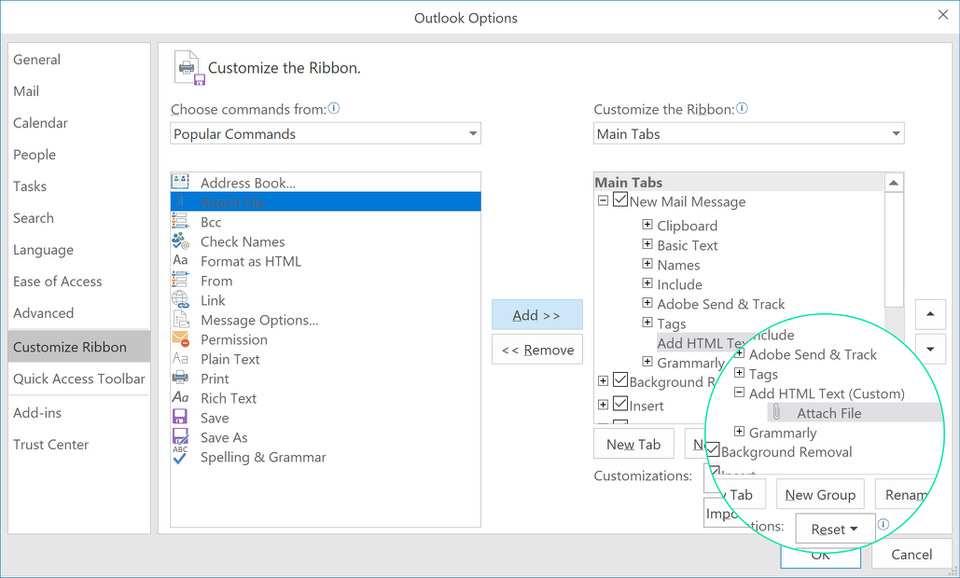Uncheck the New Mail Message checkbox

618,201
